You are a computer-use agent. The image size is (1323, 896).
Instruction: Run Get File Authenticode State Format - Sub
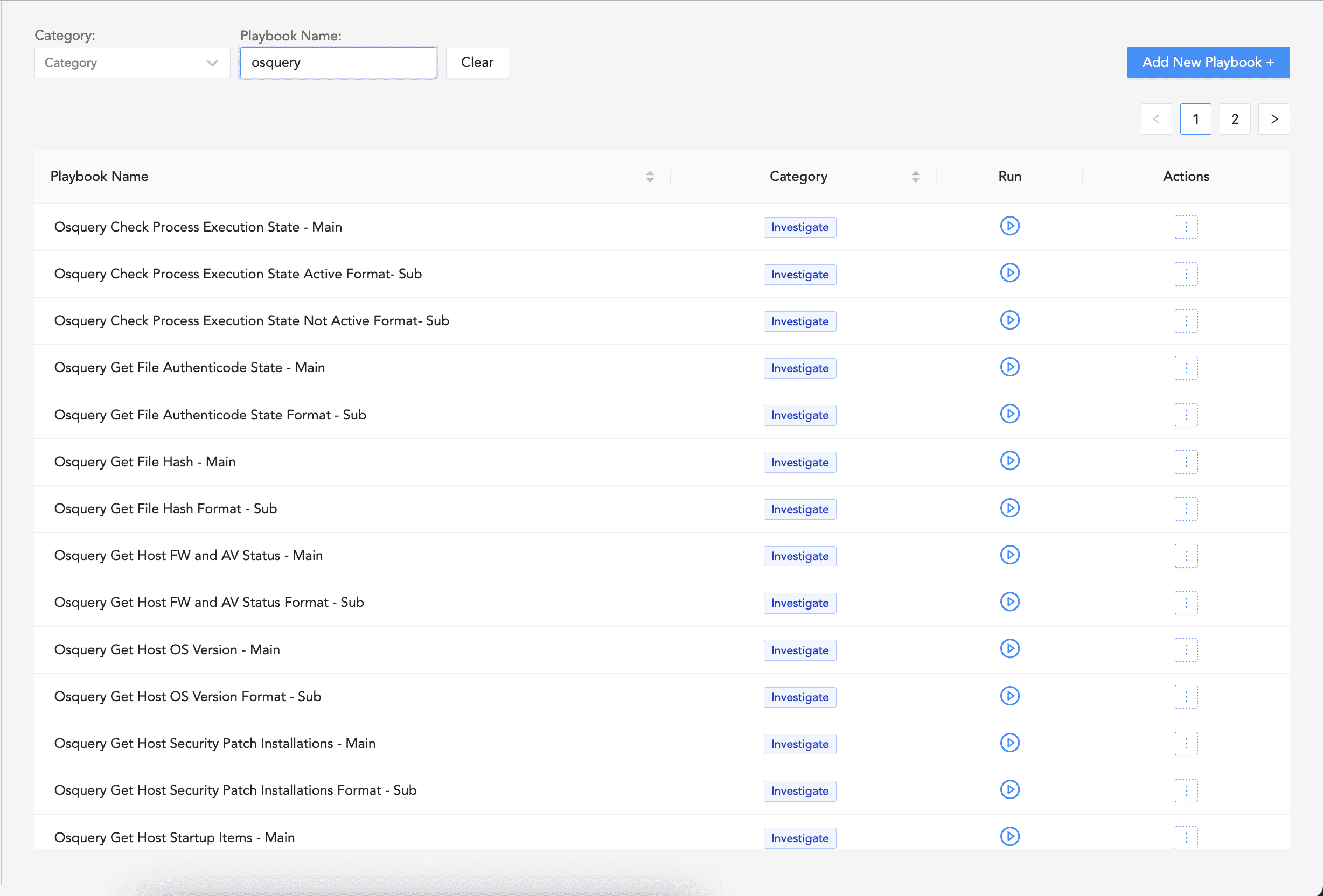click(1009, 414)
